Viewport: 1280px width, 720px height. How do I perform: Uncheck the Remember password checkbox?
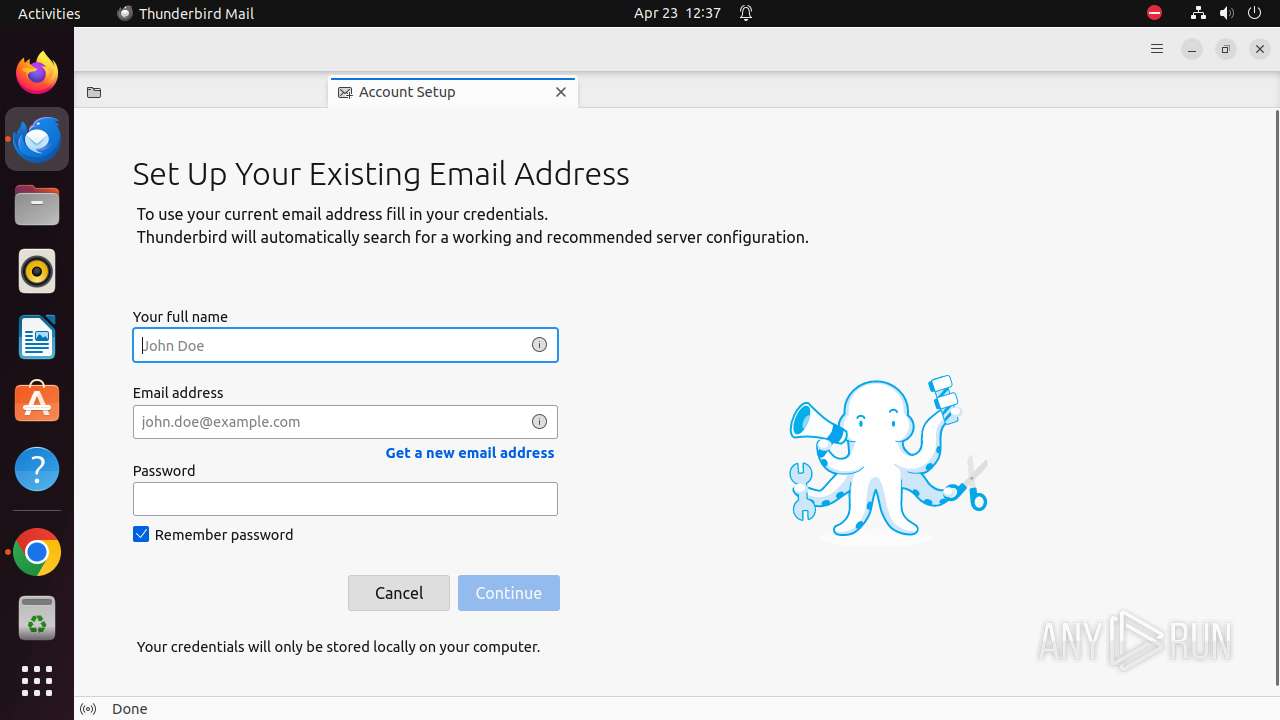pos(141,535)
